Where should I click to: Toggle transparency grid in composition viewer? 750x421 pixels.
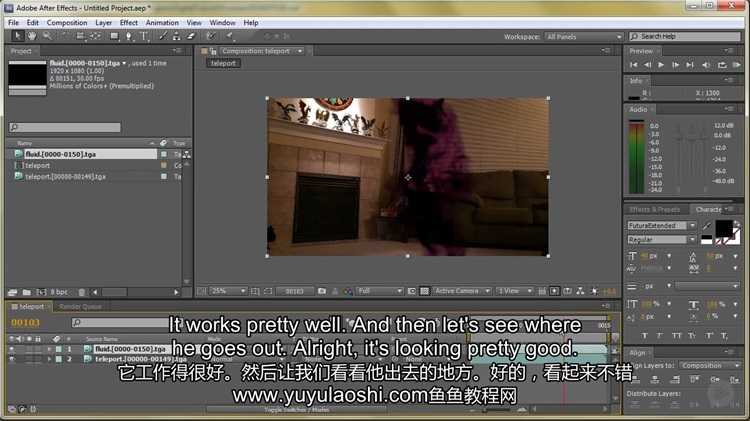tap(424, 291)
